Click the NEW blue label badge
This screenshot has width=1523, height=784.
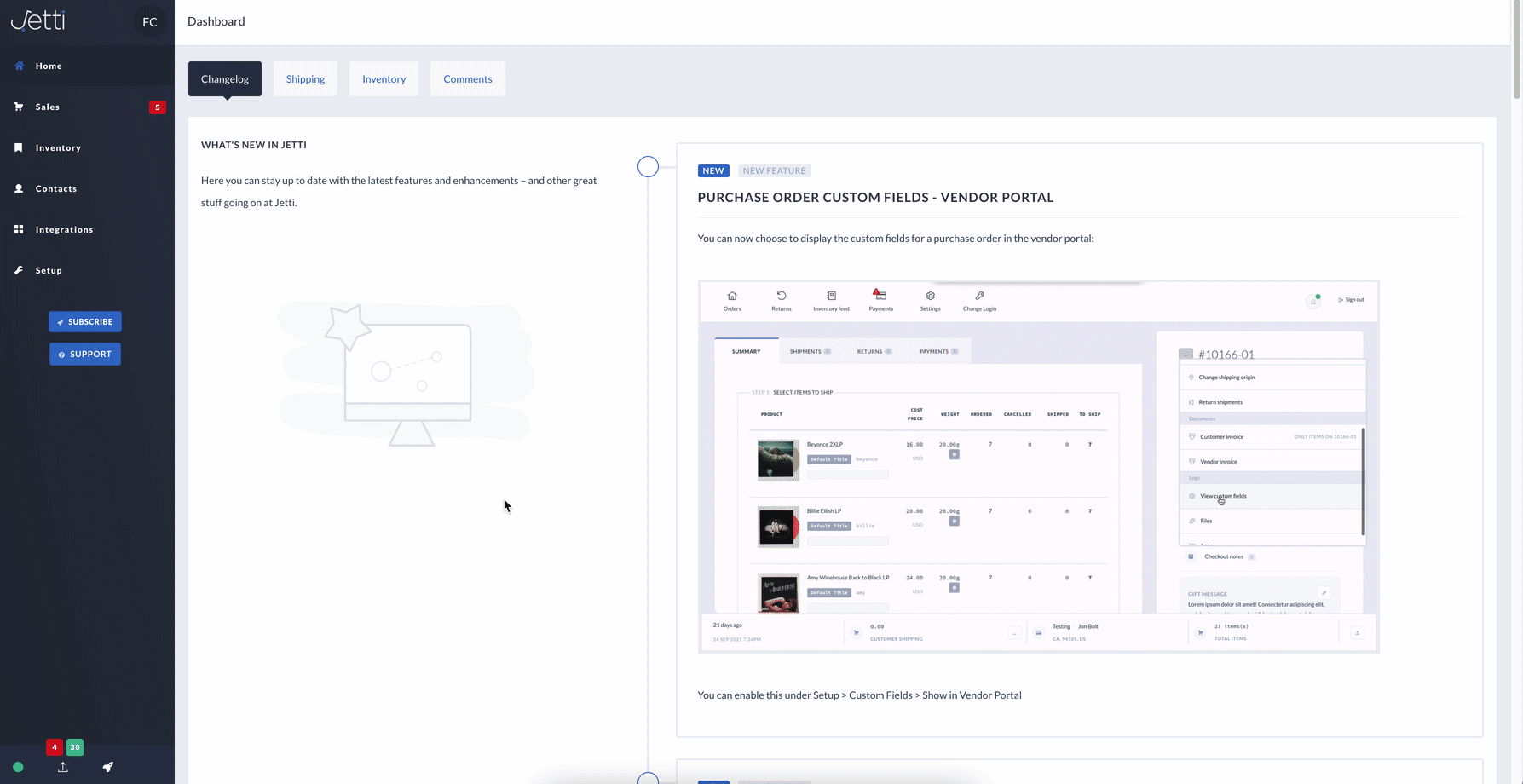(x=713, y=170)
